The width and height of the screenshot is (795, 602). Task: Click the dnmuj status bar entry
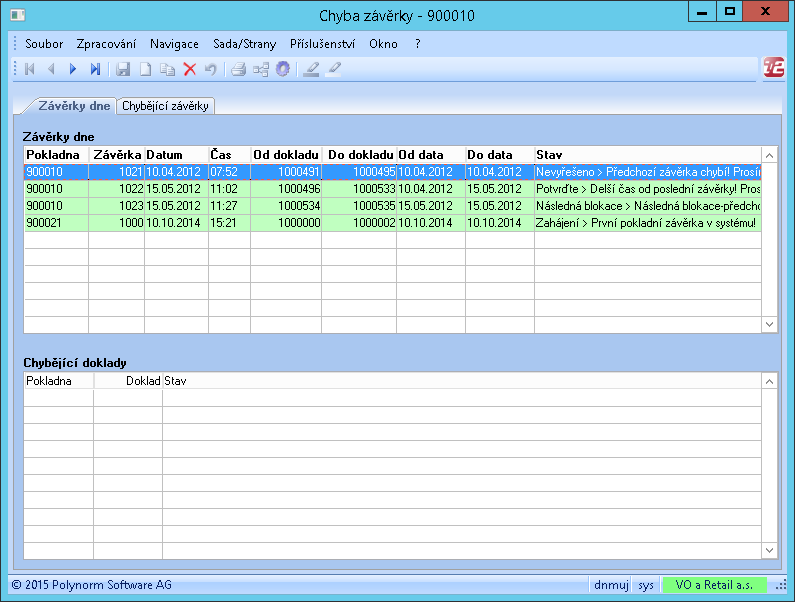(611, 585)
